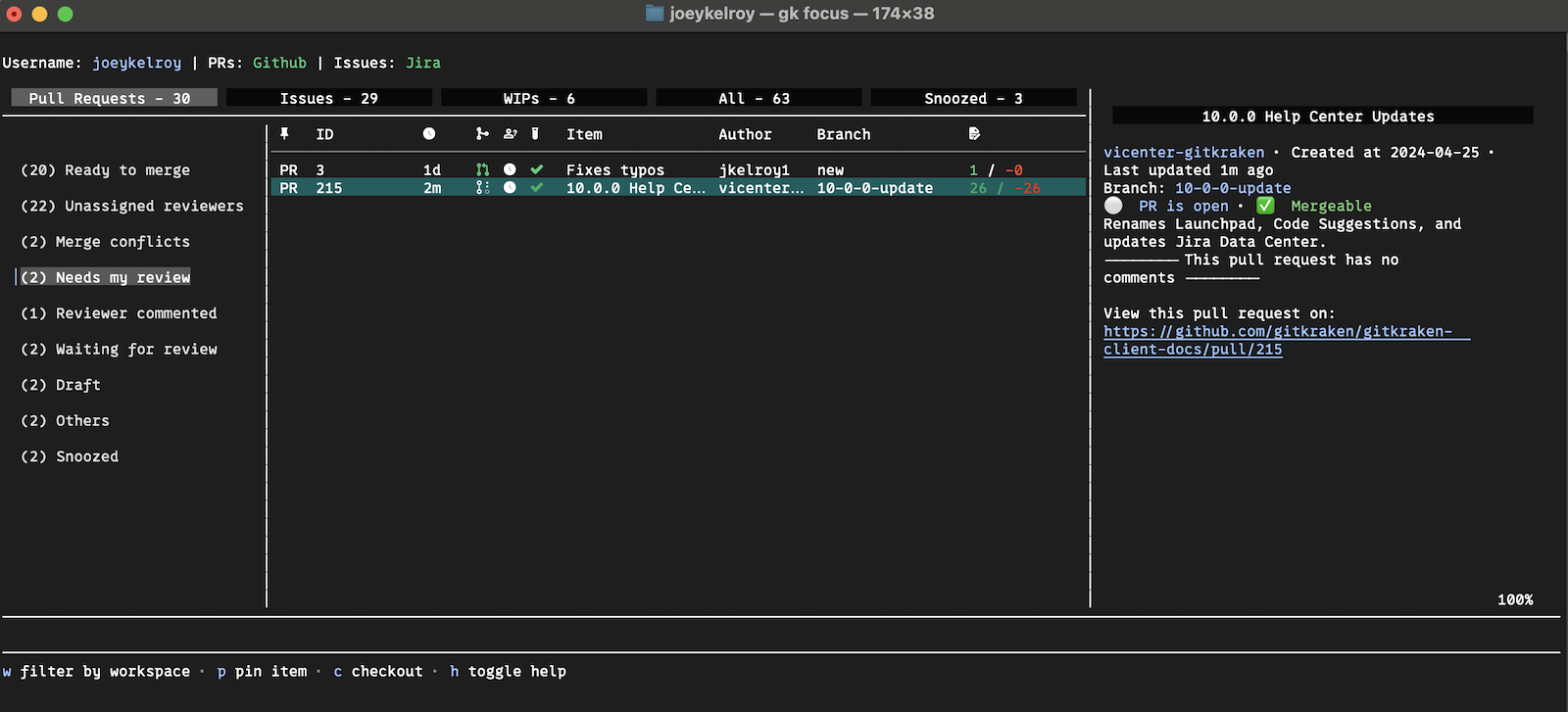Select (20) Ready to merge filter
The width and height of the screenshot is (1568, 712).
pyautogui.click(x=106, y=170)
